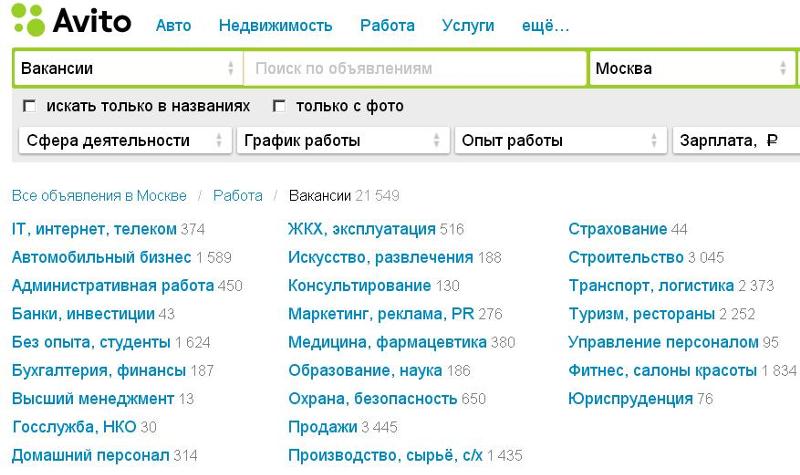Open Домашний персонал category
The width and height of the screenshot is (800, 475).
(90, 455)
